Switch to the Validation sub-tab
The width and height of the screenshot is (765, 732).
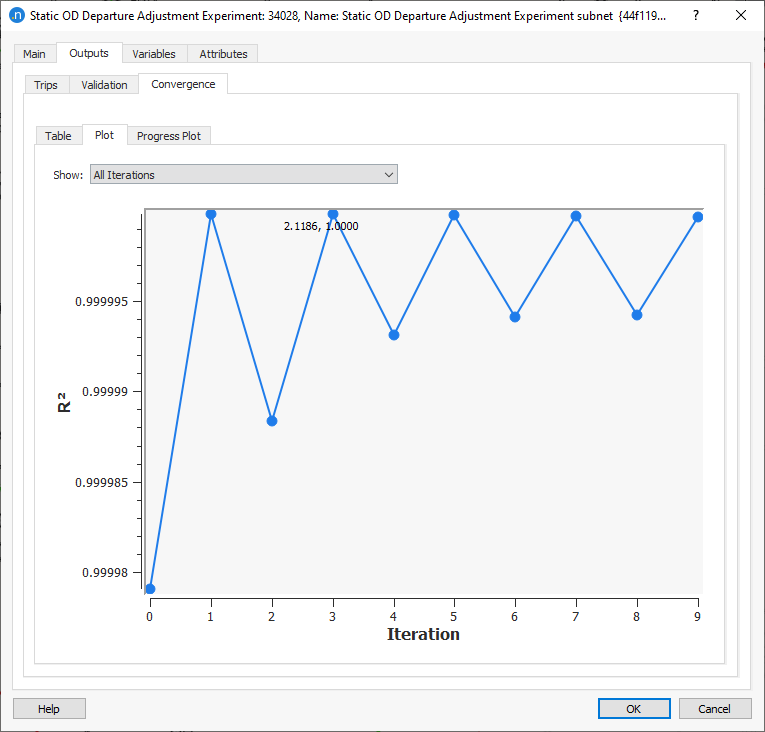[x=104, y=85]
